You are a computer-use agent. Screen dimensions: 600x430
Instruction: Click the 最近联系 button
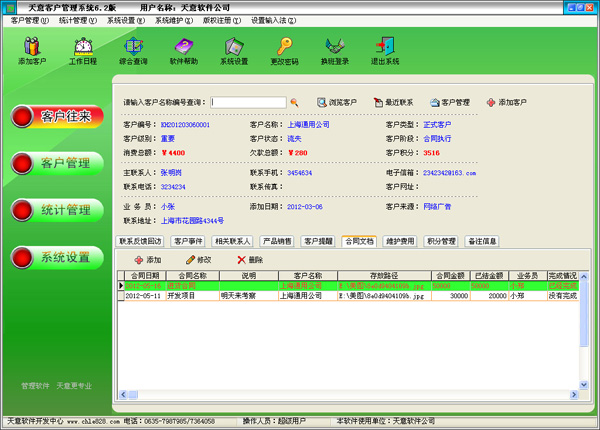click(393, 102)
